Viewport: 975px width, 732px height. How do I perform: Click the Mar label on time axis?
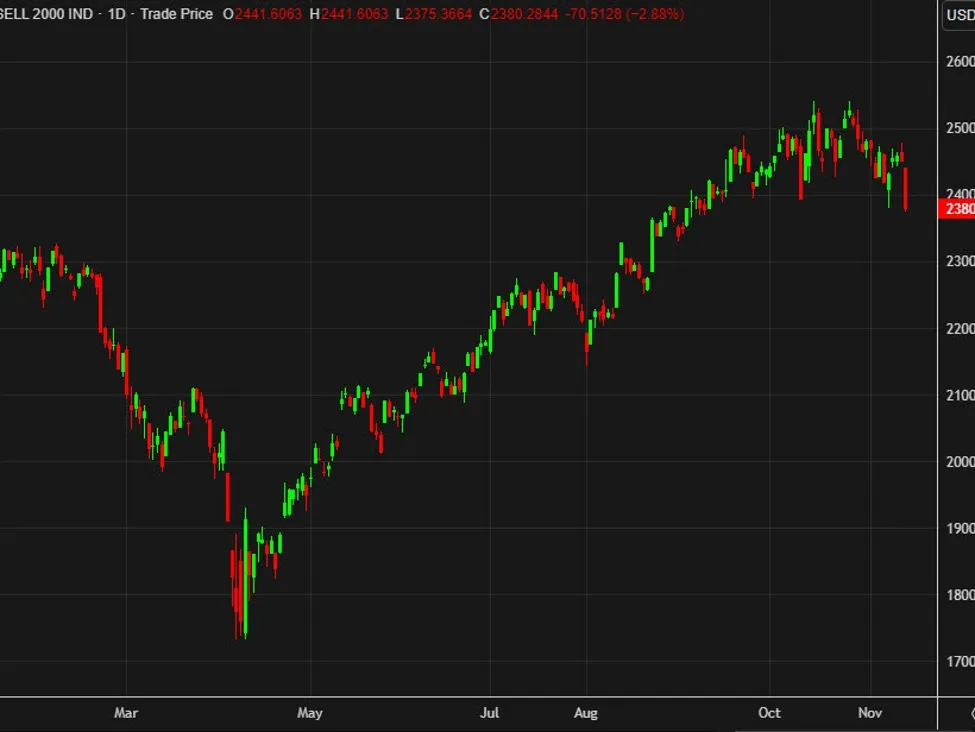click(x=126, y=713)
